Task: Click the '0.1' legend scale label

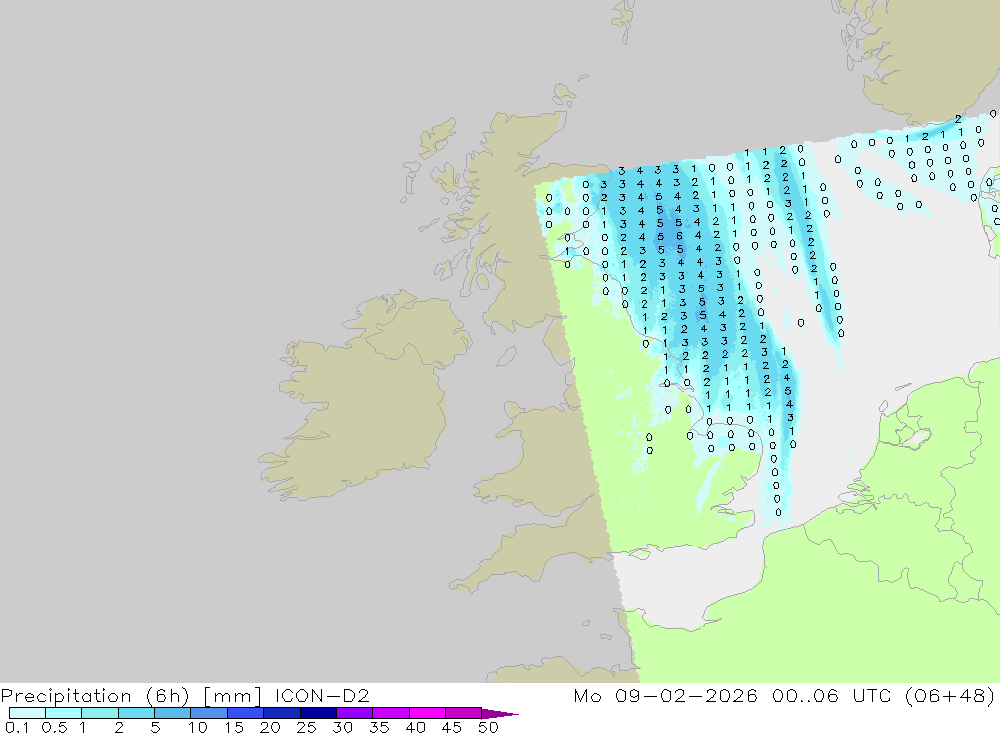Action: (17, 727)
